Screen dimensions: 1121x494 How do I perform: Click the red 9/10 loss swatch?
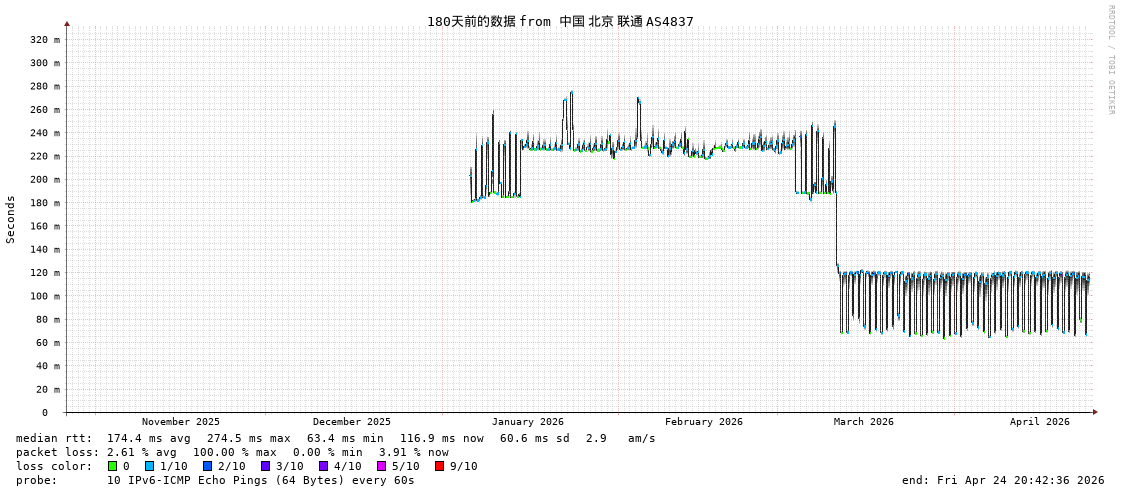tap(440, 466)
